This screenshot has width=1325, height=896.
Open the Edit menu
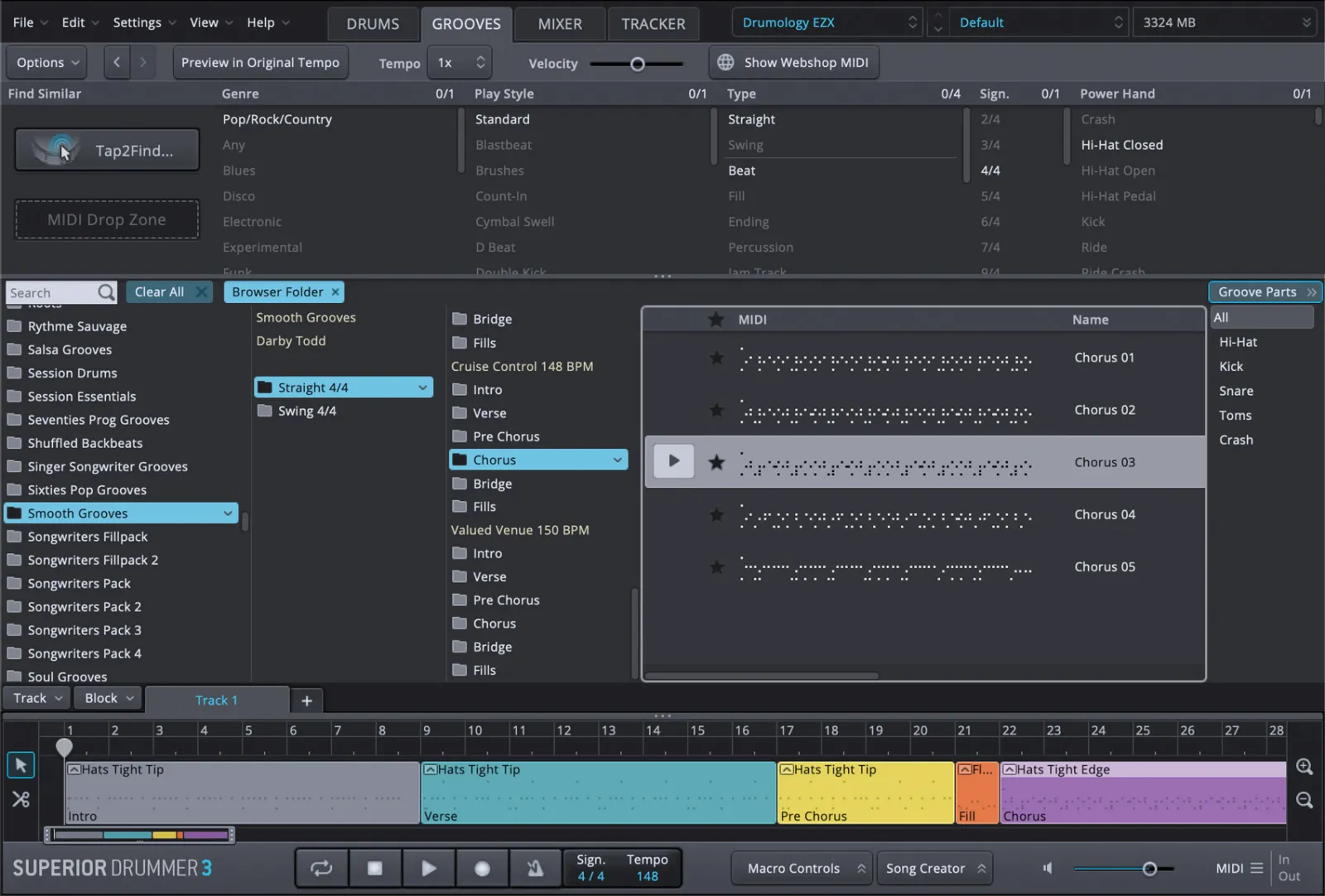pos(79,22)
